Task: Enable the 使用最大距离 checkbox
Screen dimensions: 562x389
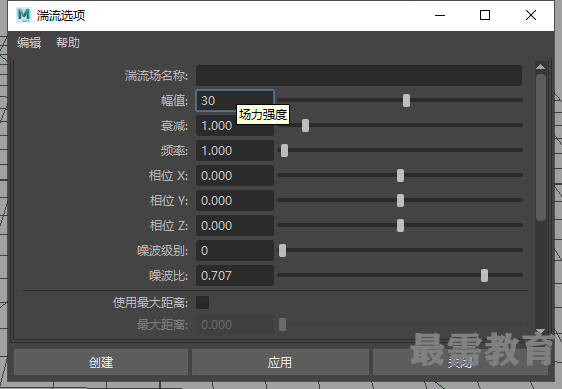Action: (x=203, y=303)
